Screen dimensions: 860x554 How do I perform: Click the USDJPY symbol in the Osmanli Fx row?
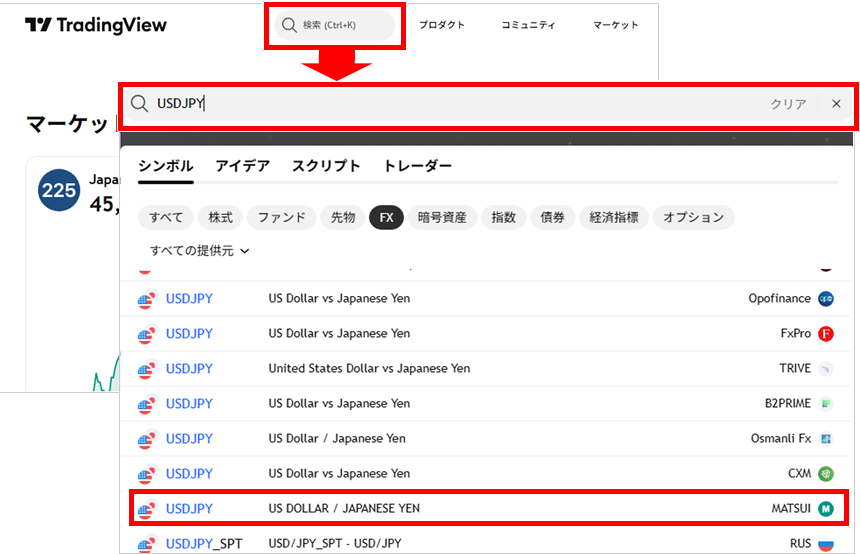point(189,439)
